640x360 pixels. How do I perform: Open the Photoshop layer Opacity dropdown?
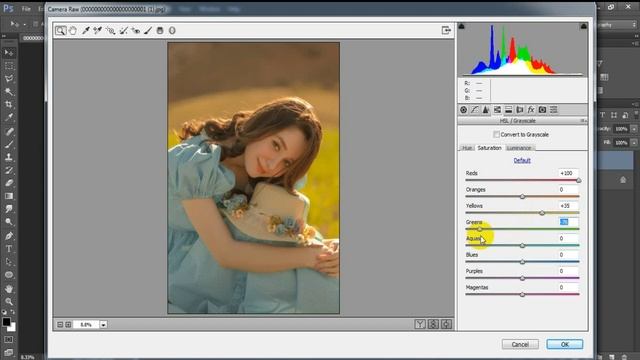coord(634,129)
